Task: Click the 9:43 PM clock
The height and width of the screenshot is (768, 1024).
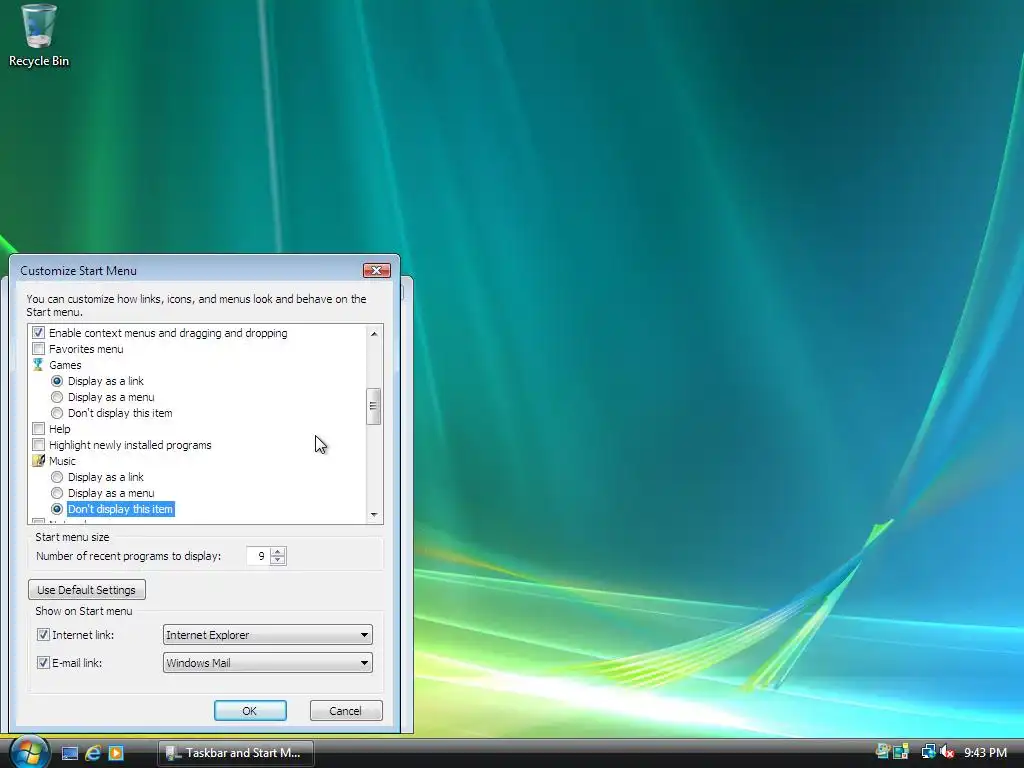Action: click(985, 753)
